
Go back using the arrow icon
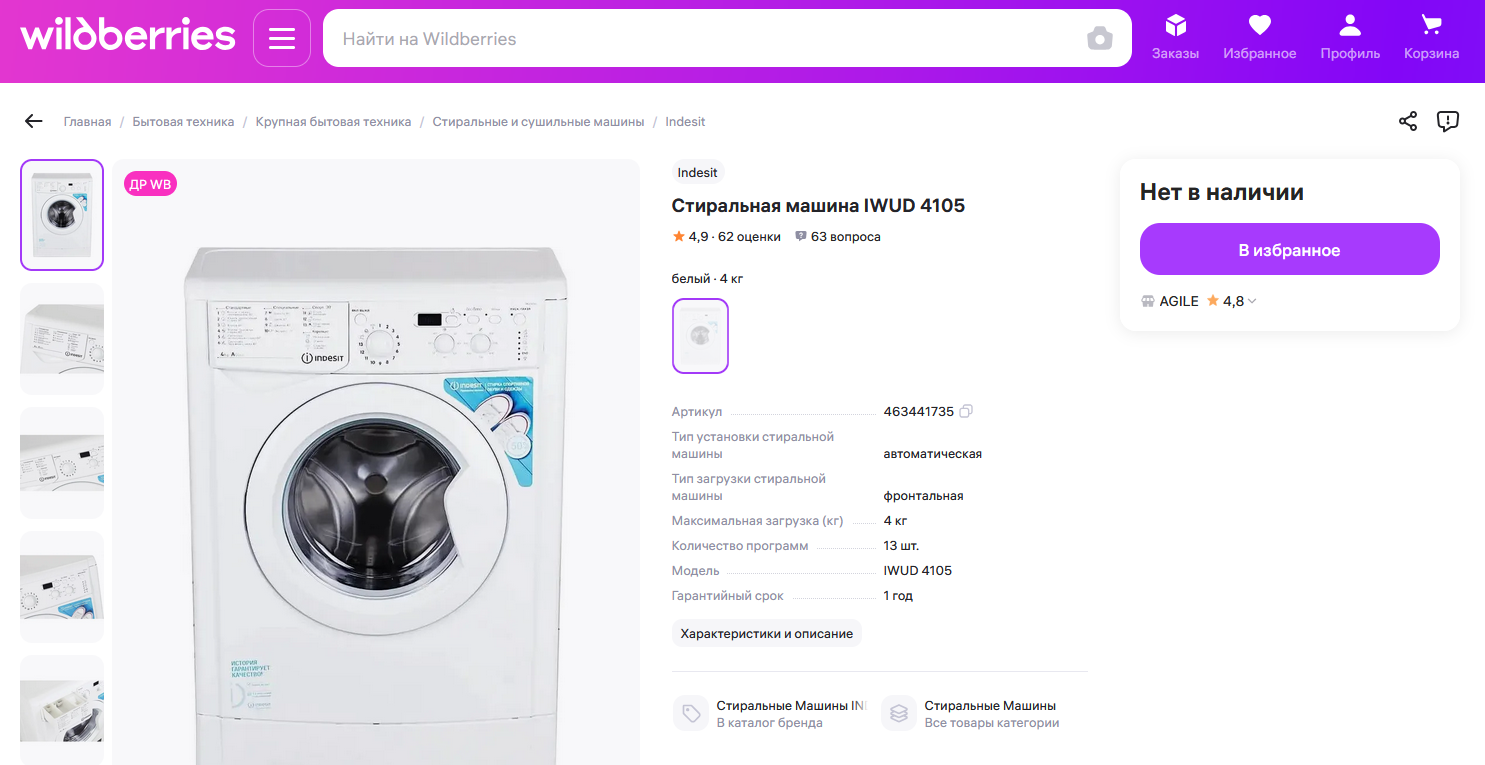[x=34, y=122]
